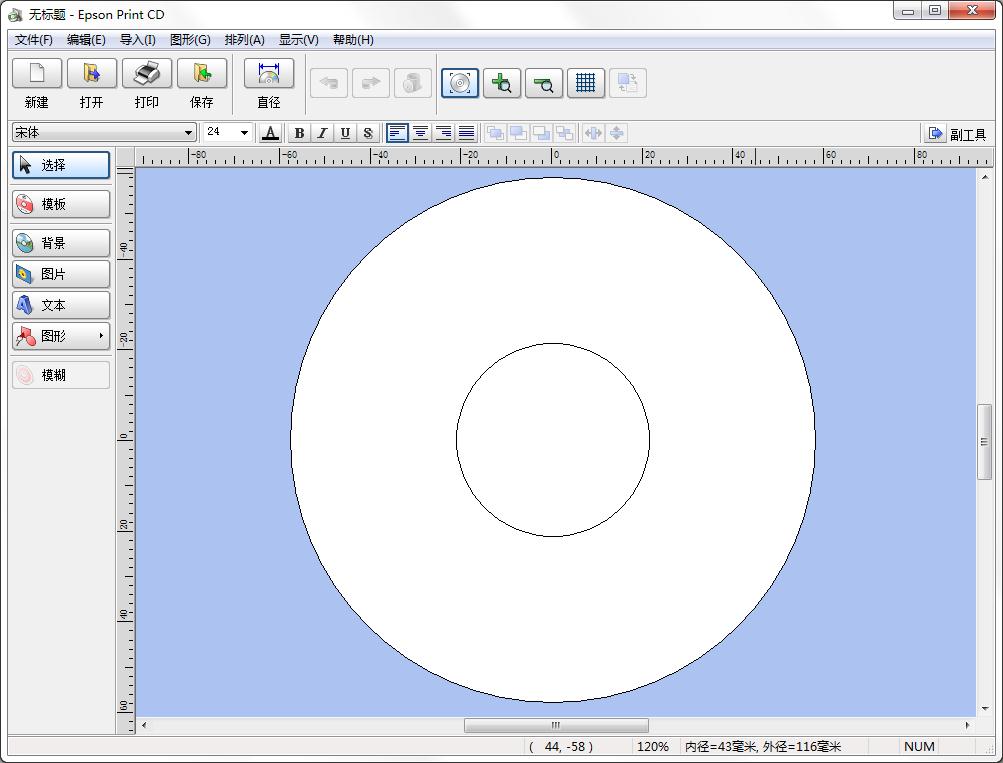This screenshot has width=1003, height=763.
Task: Click the 背景 background button
Action: 61,243
